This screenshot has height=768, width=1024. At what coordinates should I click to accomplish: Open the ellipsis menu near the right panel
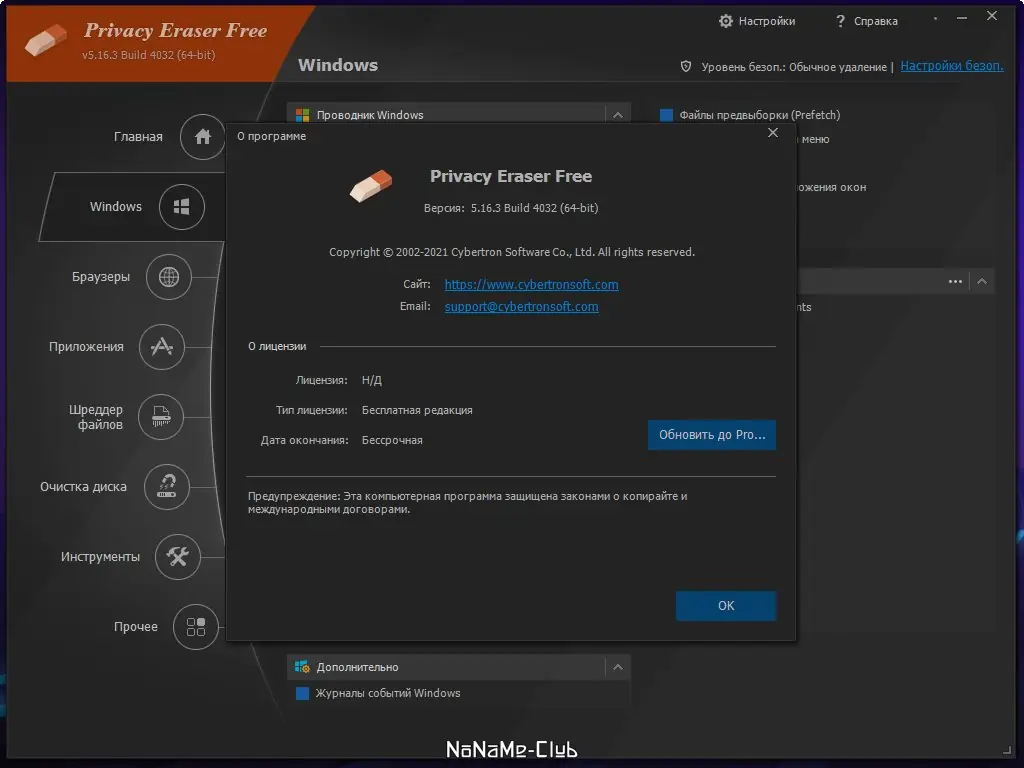click(954, 281)
